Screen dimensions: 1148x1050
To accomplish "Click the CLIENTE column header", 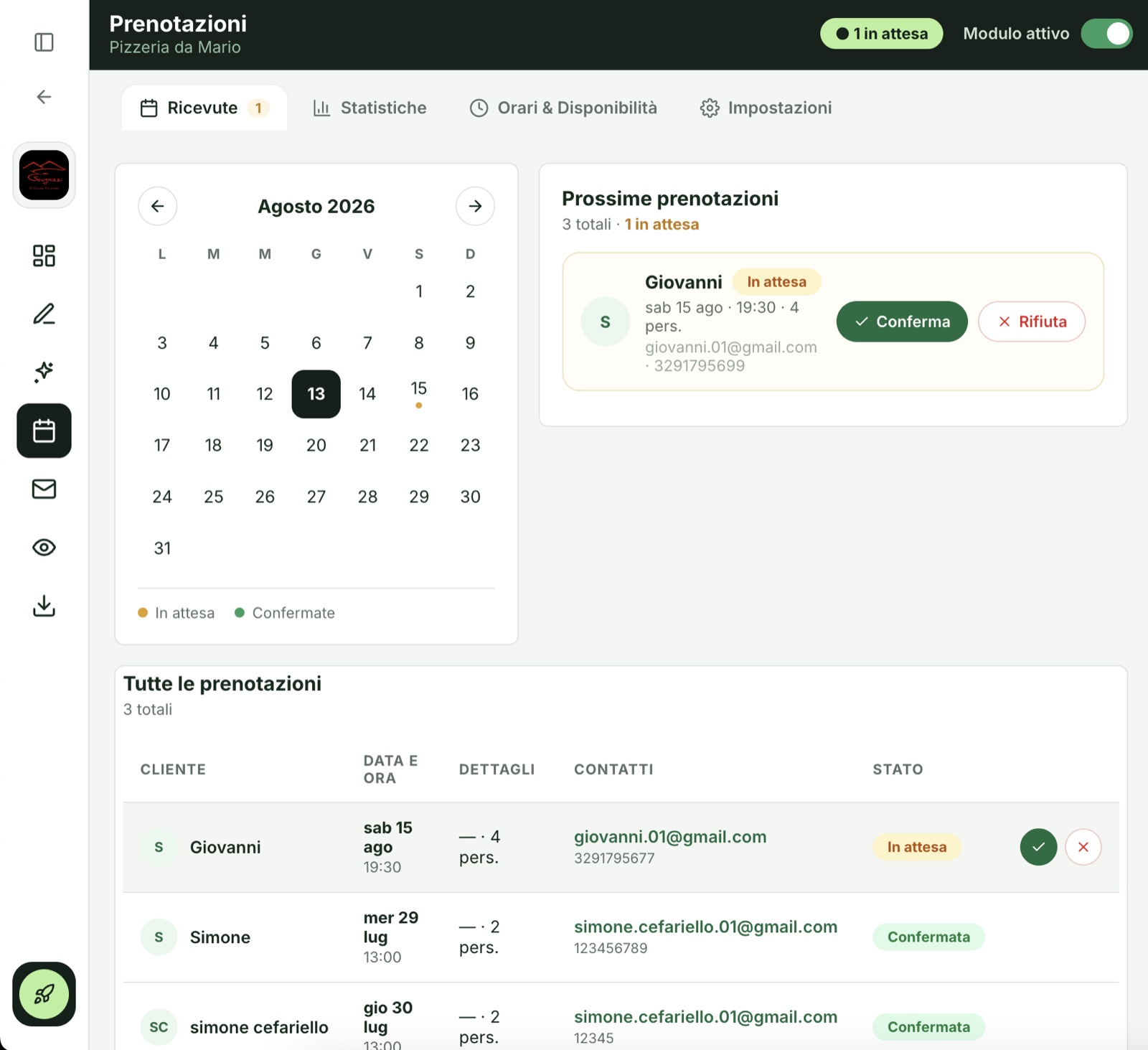I will [x=173, y=769].
